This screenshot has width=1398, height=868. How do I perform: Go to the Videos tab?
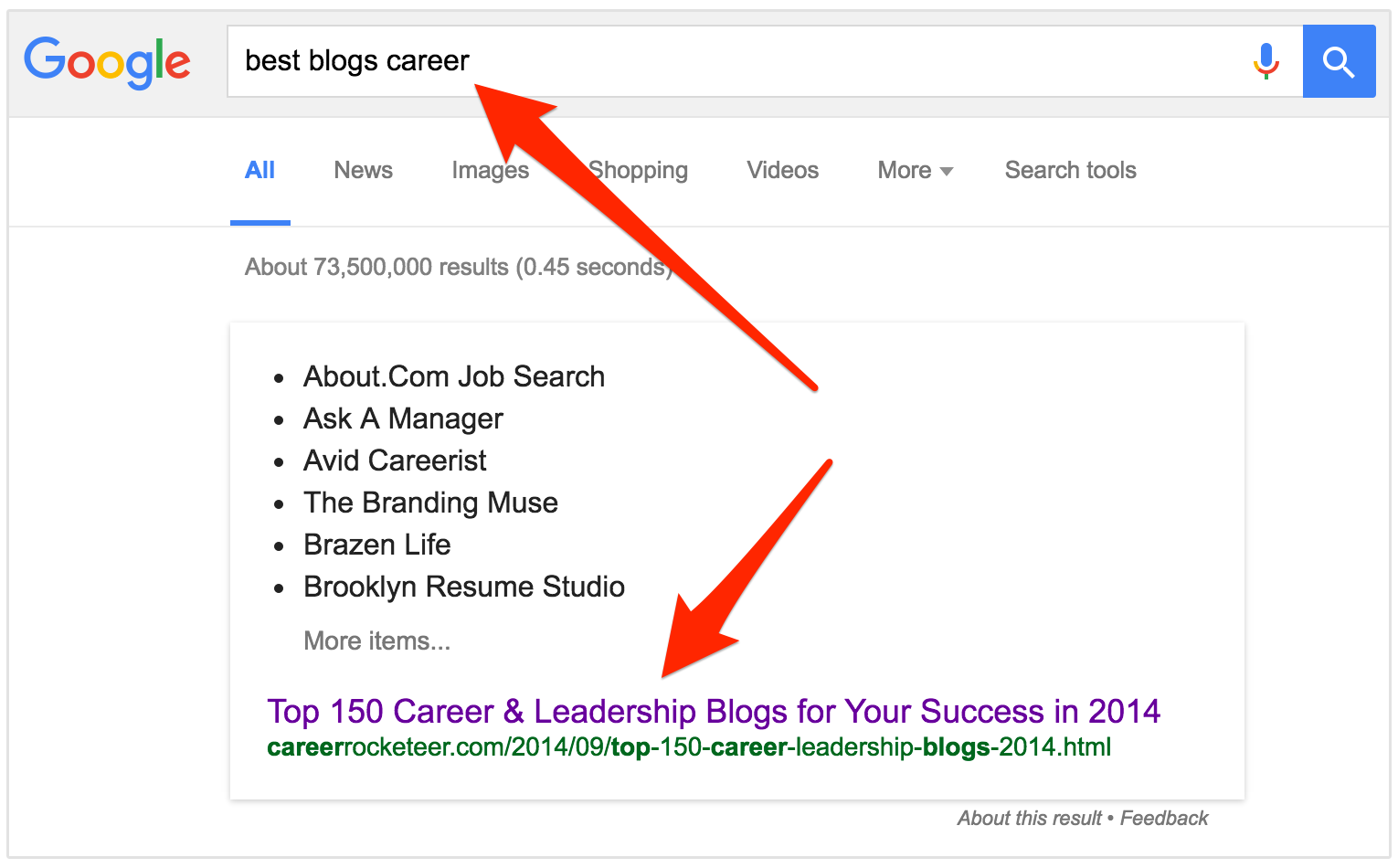(x=782, y=171)
